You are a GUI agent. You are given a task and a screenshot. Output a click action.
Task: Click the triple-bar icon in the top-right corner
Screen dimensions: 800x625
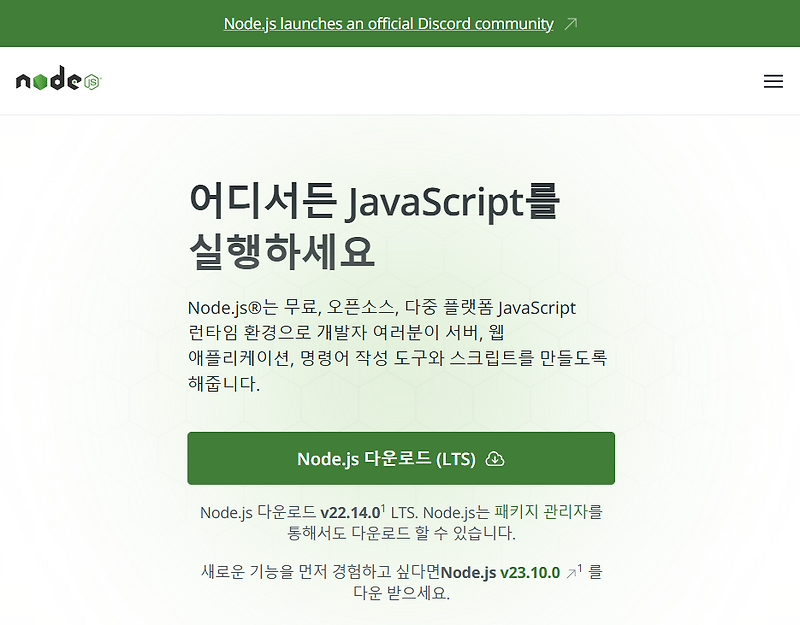[772, 81]
